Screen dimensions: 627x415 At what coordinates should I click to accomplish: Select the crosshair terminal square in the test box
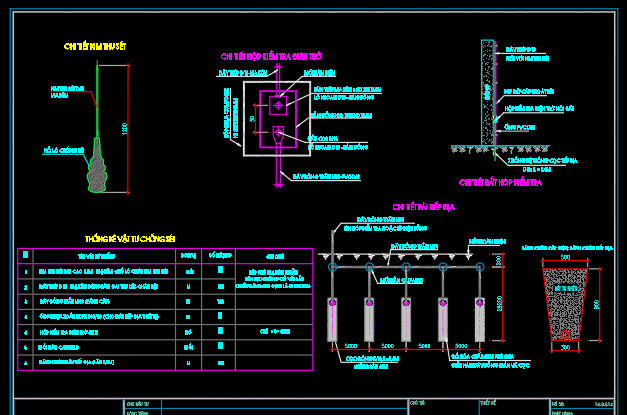coord(278,106)
